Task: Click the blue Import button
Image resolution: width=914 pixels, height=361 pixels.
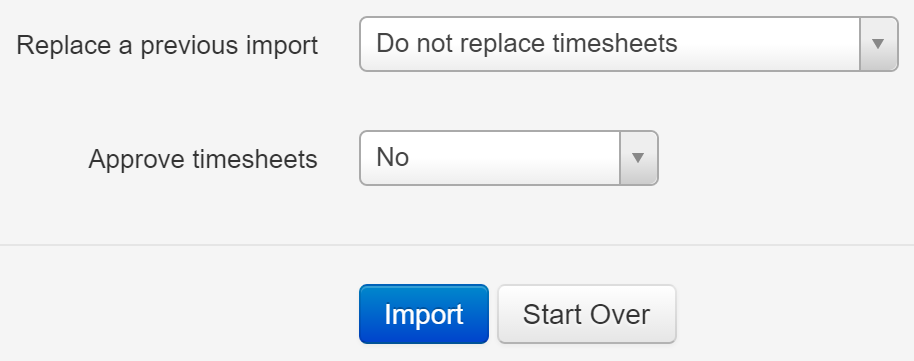Action: point(424,314)
